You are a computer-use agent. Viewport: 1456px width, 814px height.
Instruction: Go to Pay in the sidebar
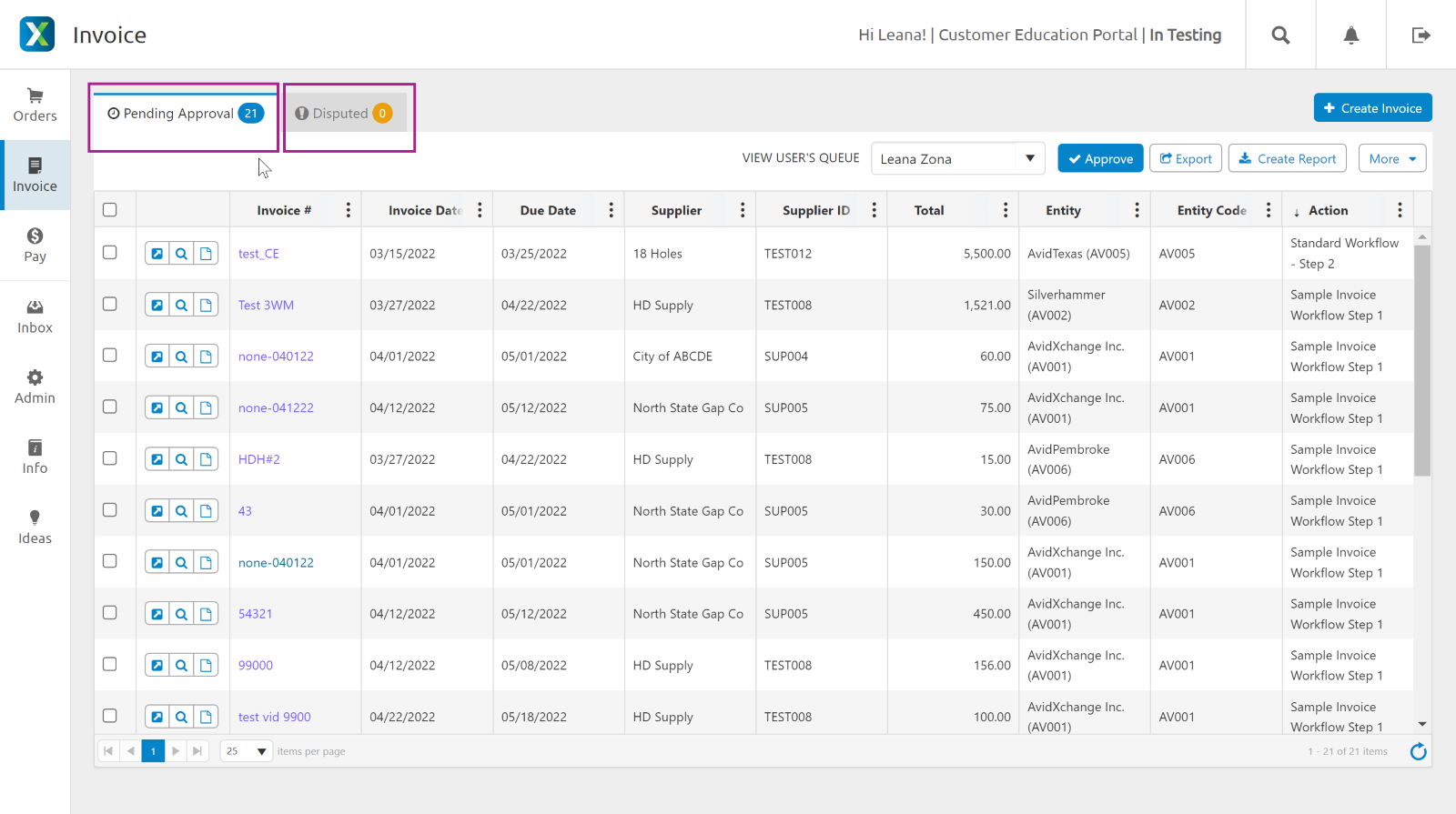coord(35,246)
